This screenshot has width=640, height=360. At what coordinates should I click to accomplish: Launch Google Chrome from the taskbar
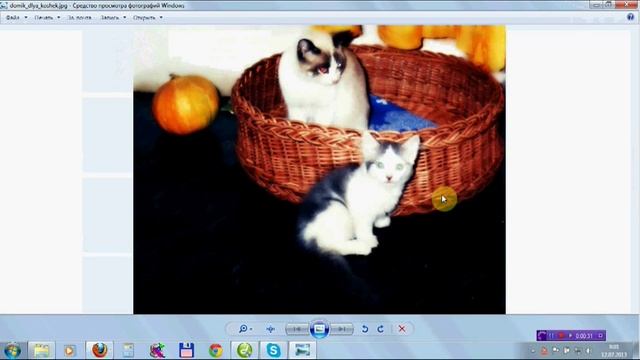click(x=216, y=351)
